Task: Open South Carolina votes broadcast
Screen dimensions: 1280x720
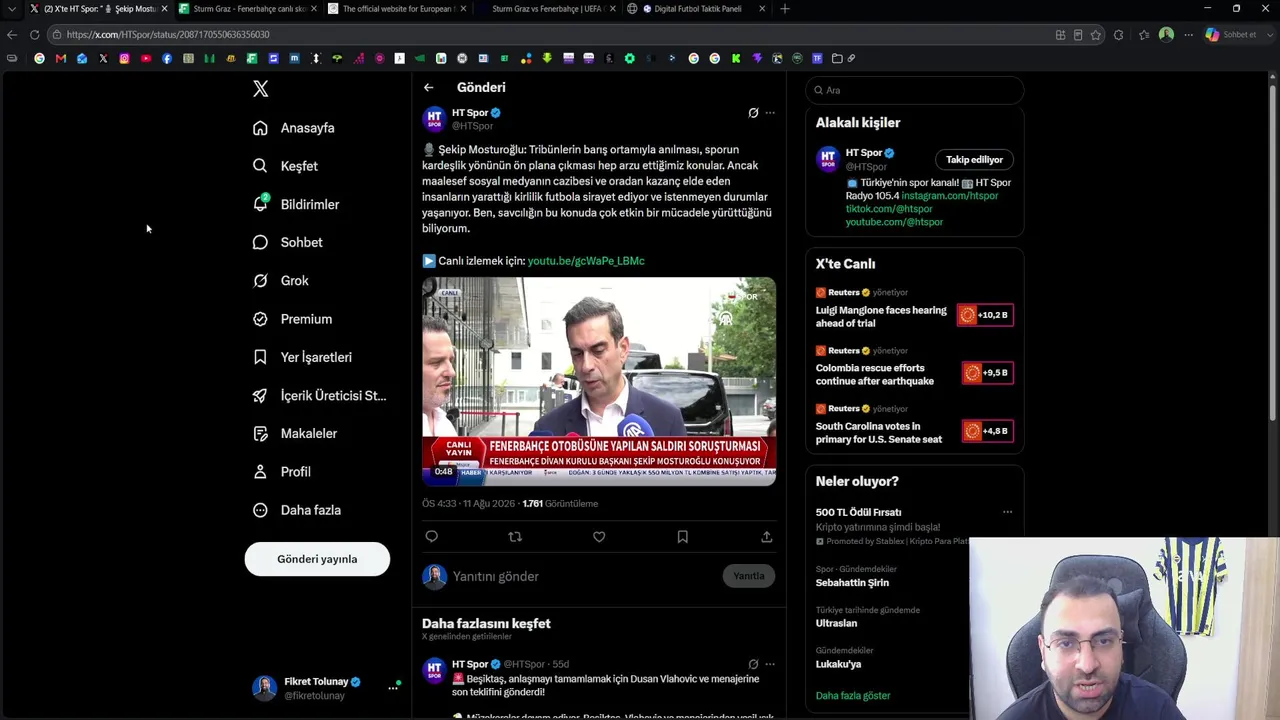Action: (x=914, y=431)
